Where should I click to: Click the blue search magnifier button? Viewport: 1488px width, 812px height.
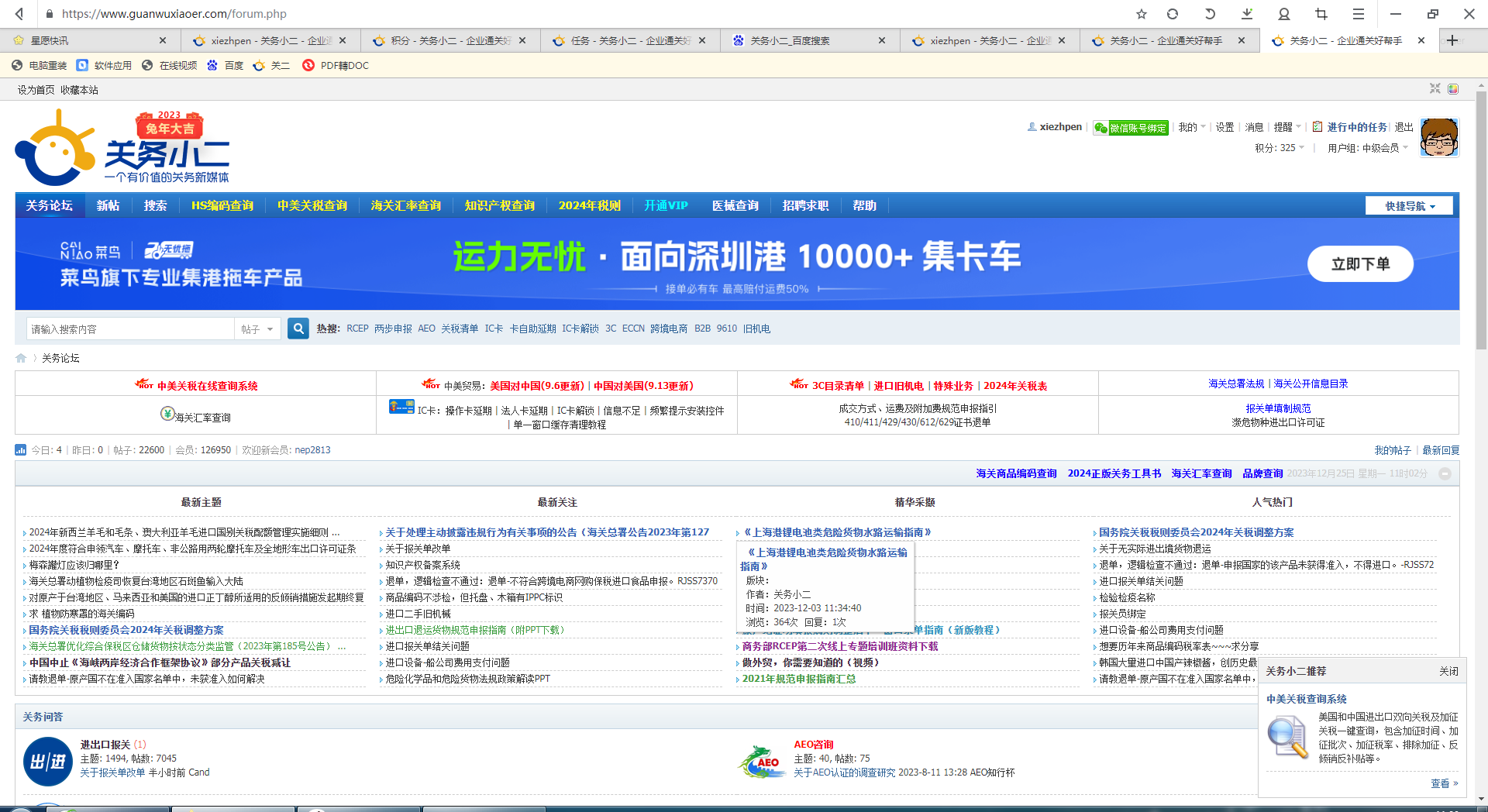(298, 329)
